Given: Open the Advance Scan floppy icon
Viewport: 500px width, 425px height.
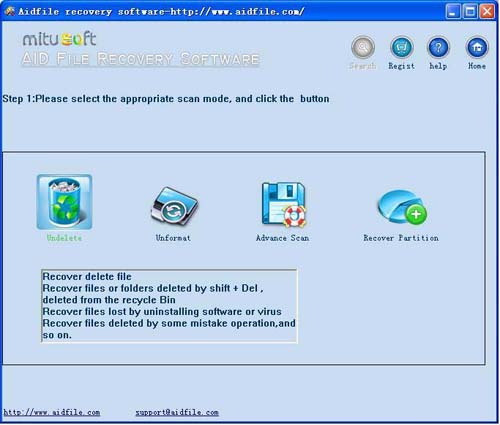Looking at the screenshot, I should [284, 205].
